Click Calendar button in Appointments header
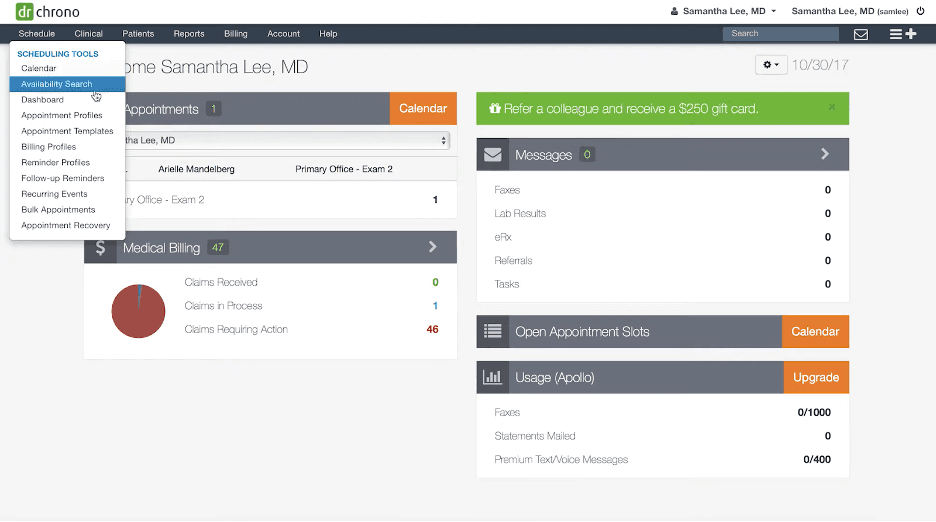 pyautogui.click(x=423, y=109)
